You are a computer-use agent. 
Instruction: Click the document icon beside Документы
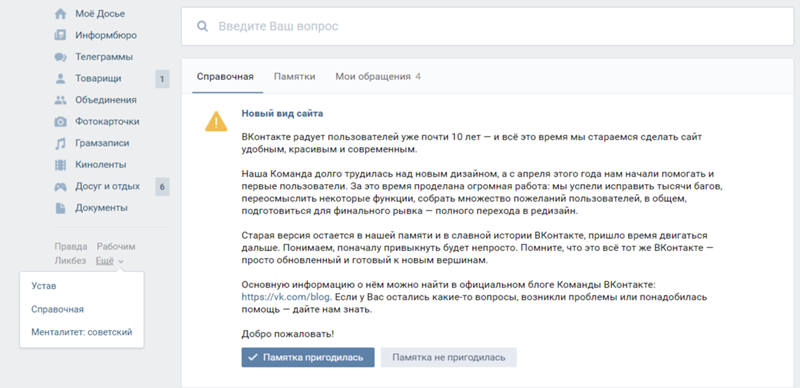pos(60,208)
